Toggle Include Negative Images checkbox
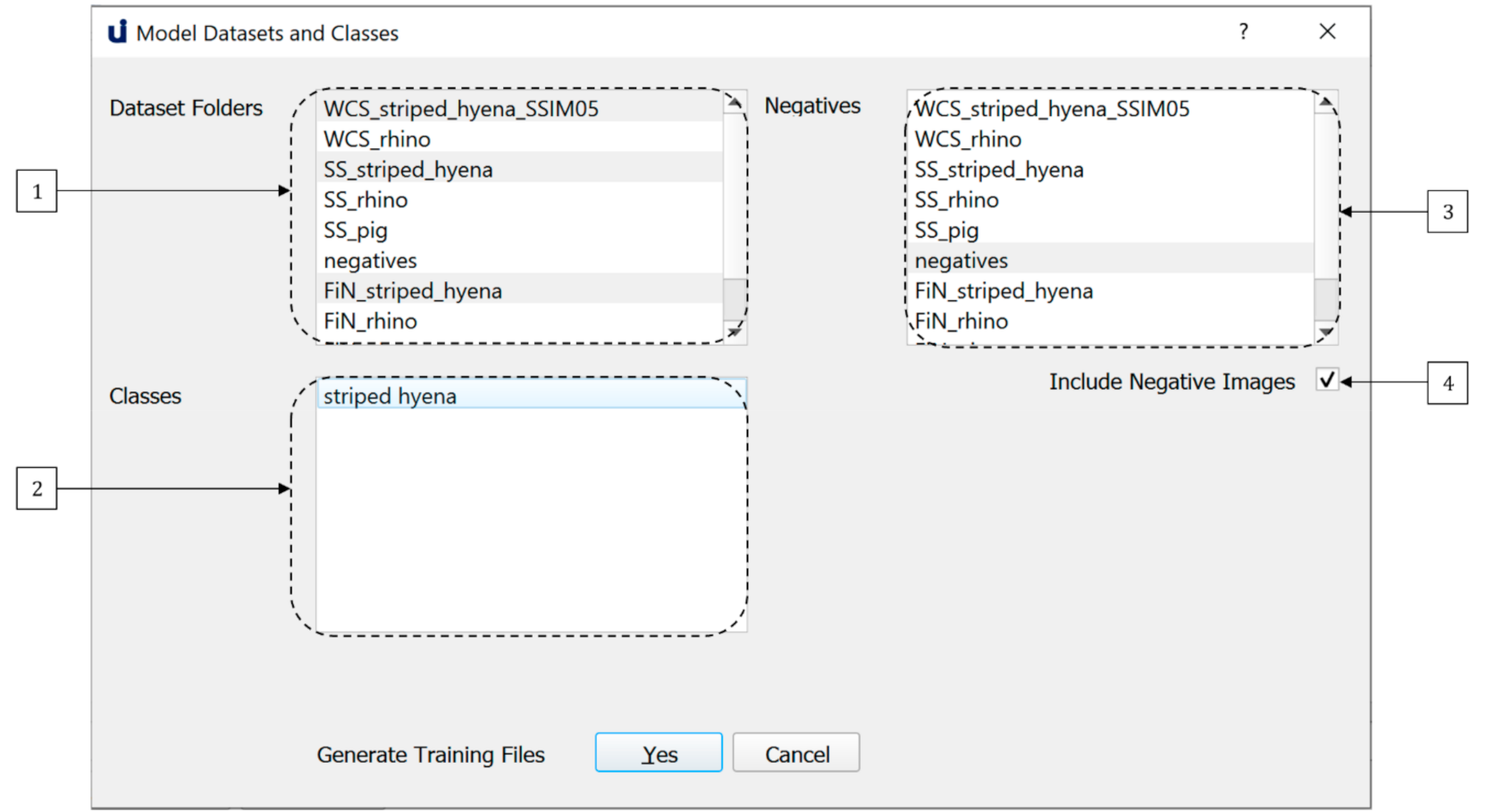Screen dimensions: 1487x812 click(x=1327, y=381)
